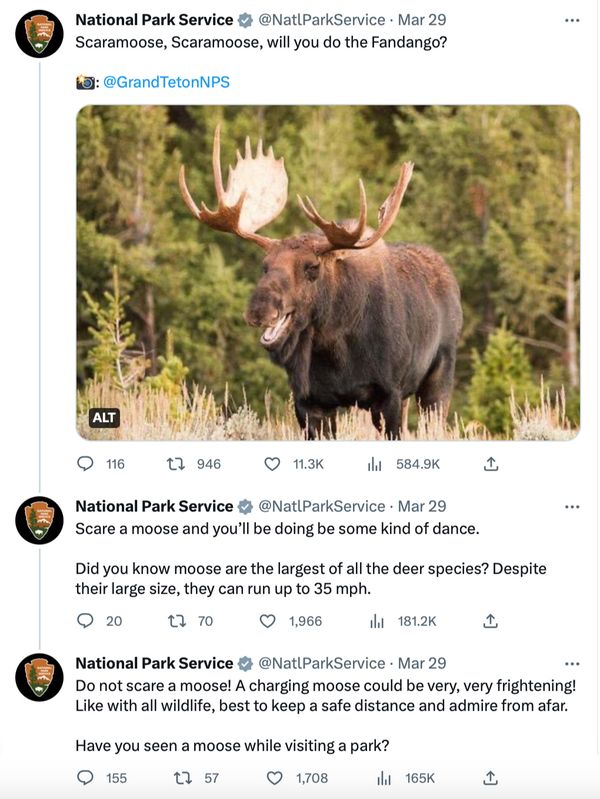Open more options on third tweet

click(571, 663)
